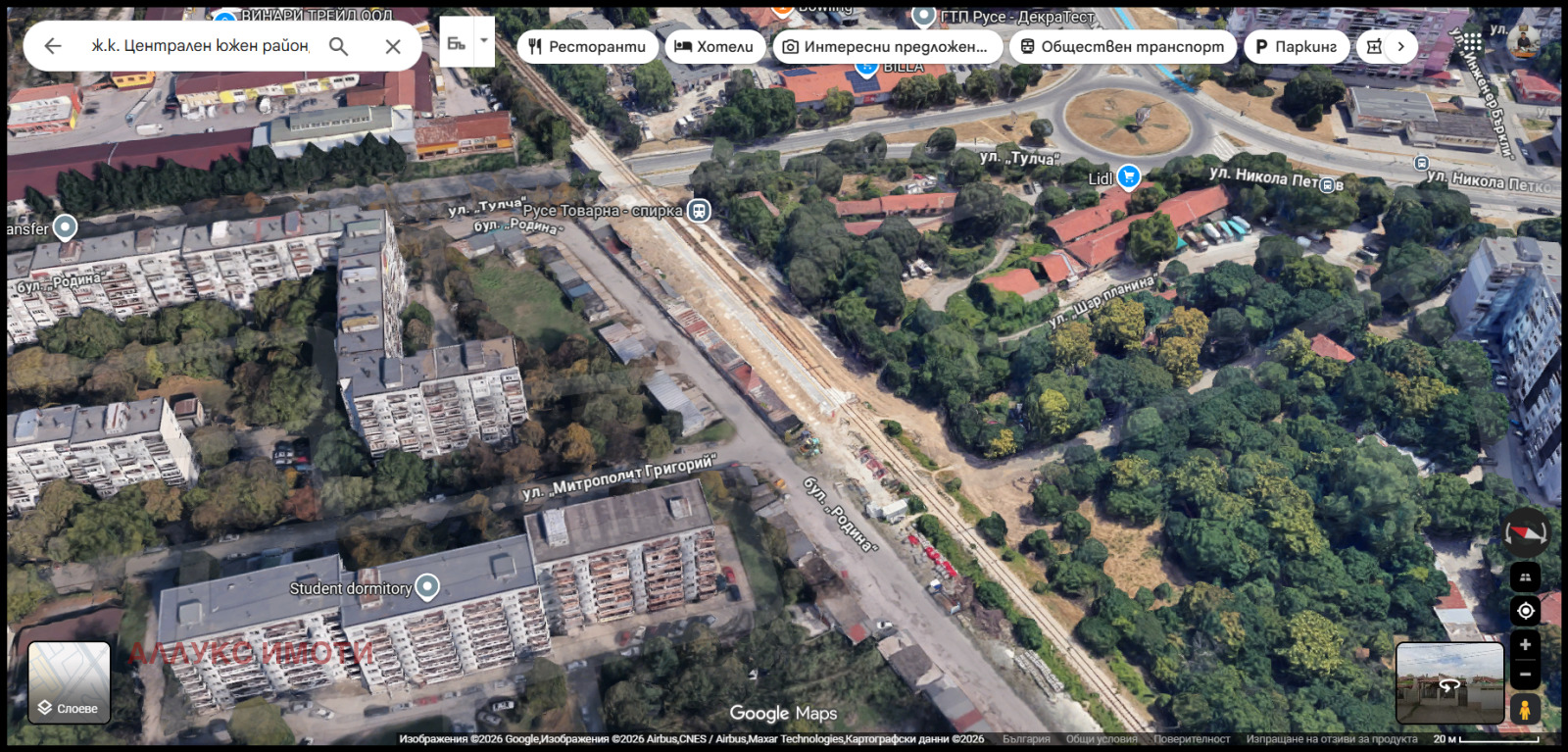
Task: Open the Google account avatar
Action: [x=1524, y=42]
